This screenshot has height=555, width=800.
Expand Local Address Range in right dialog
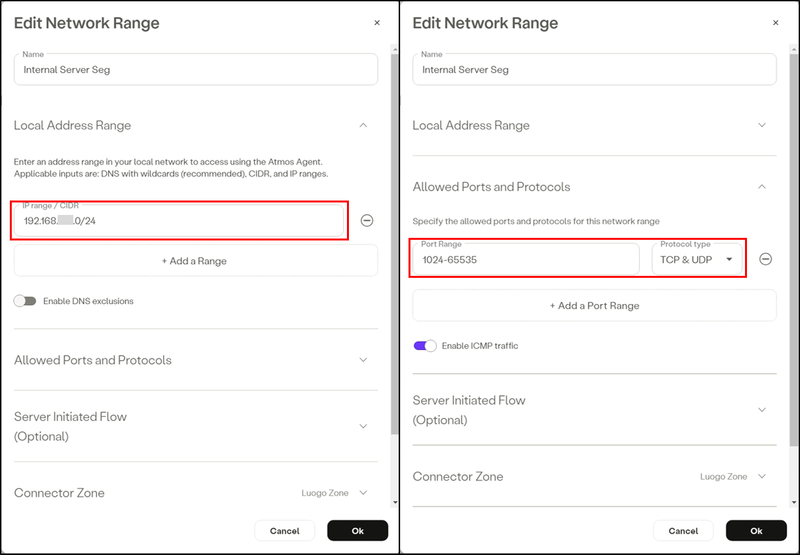pos(762,125)
